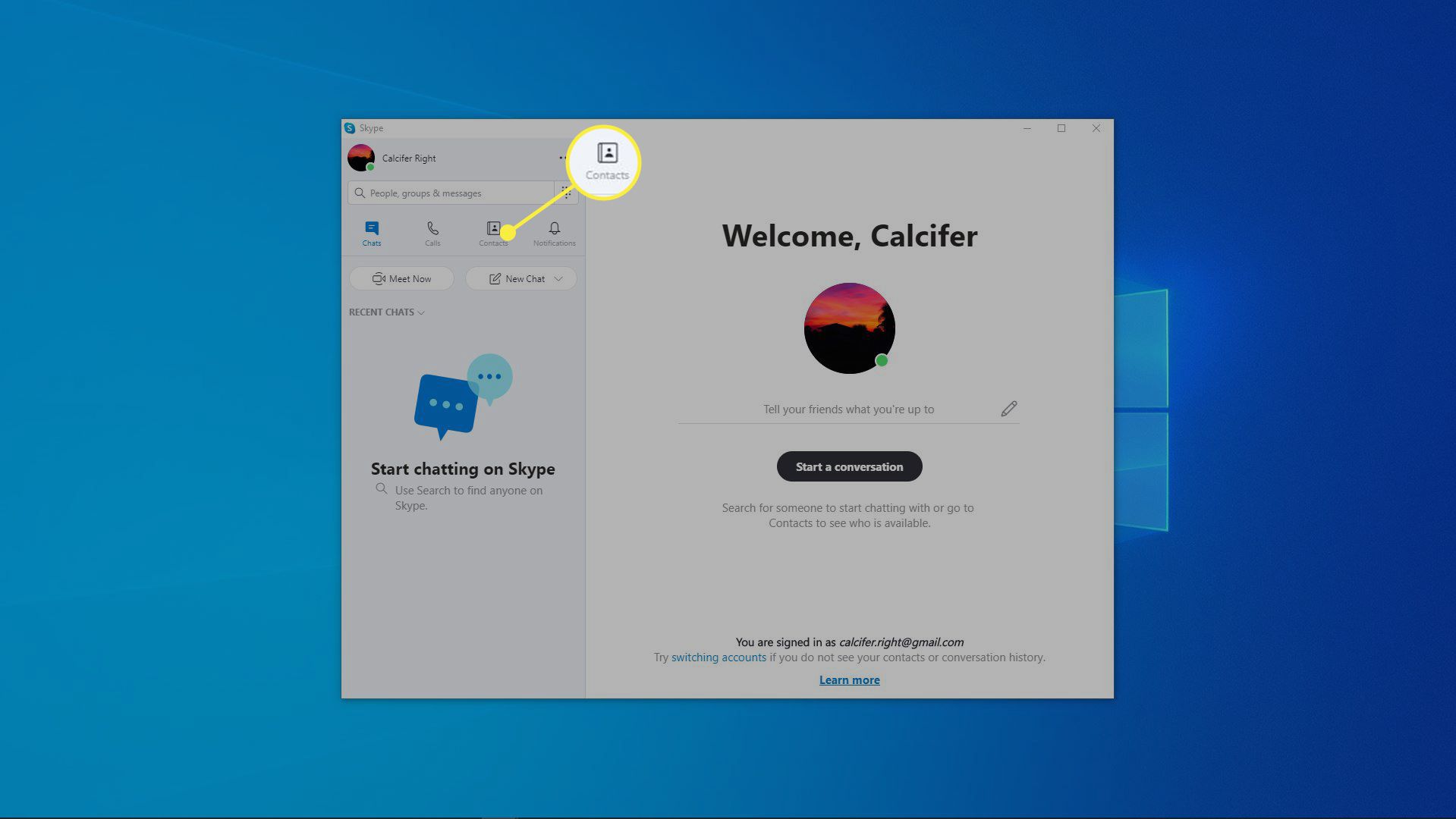
Task: Open the More options ellipsis menu
Action: pyautogui.click(x=562, y=158)
